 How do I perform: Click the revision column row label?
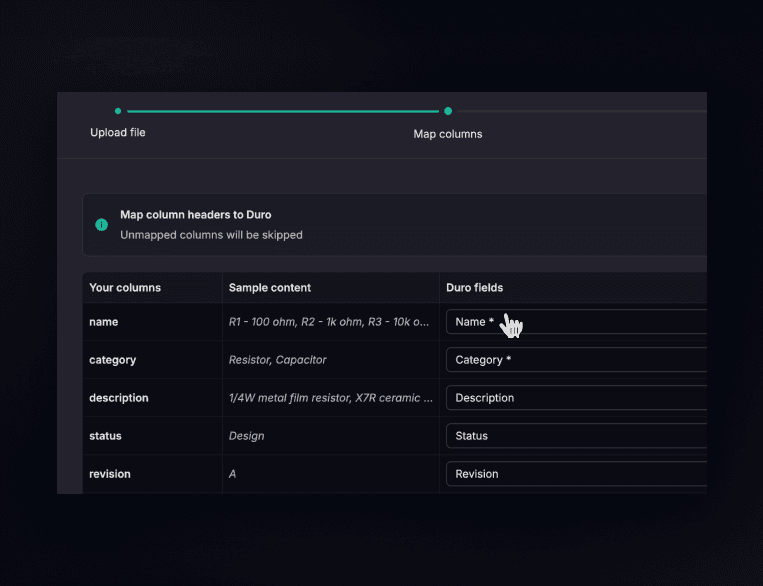(110, 474)
